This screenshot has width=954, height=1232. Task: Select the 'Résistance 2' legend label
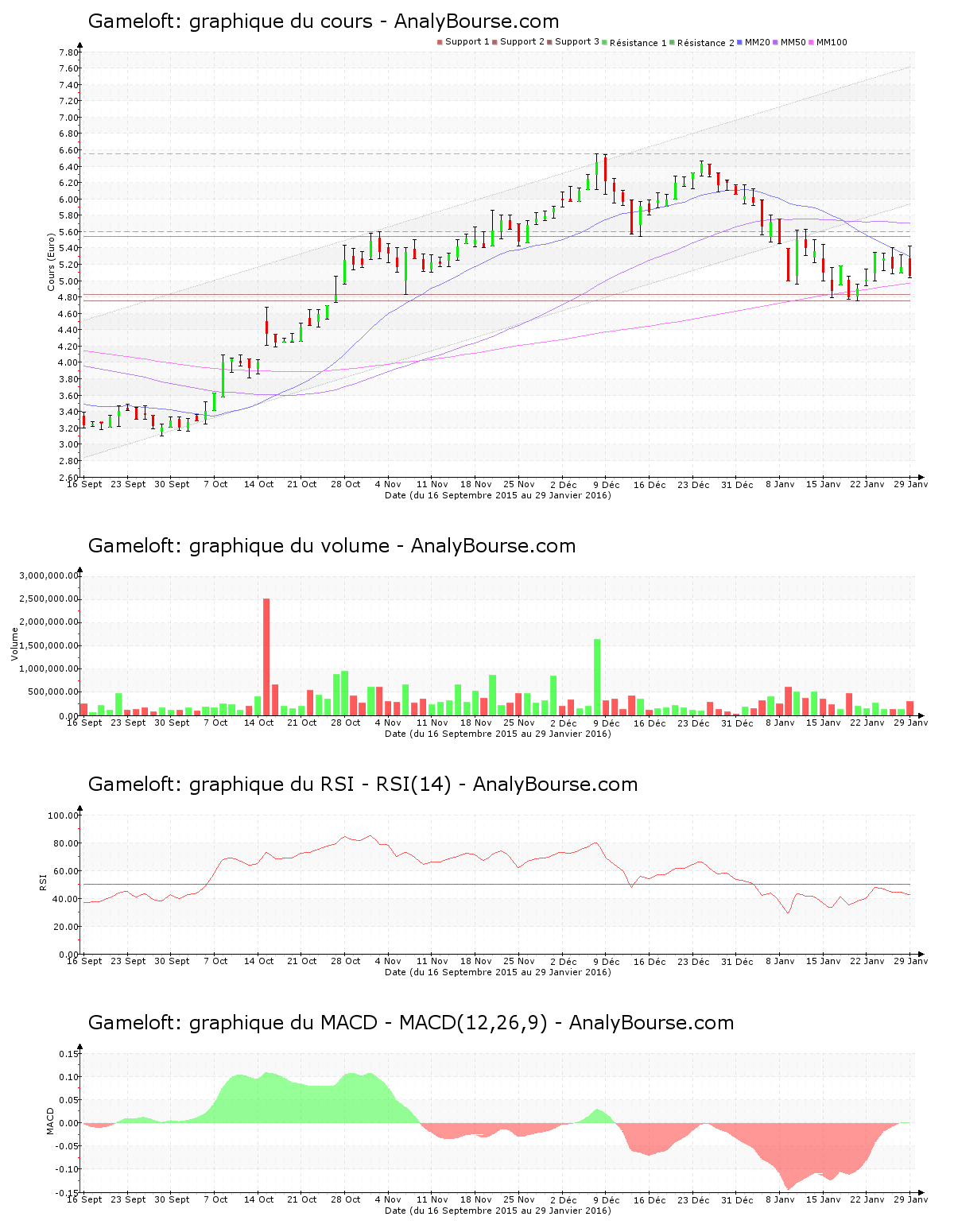(706, 42)
